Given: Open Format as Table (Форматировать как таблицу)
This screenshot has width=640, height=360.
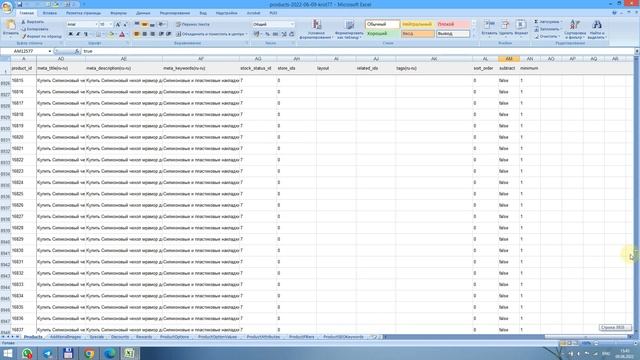Looking at the screenshot, I should pyautogui.click(x=349, y=29).
